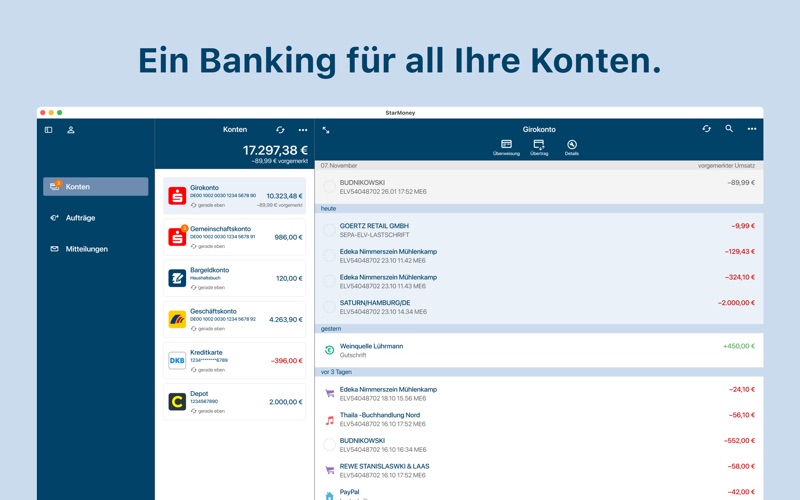Open the GOERTZ RETAIL GMBH transaction
Image resolution: width=800 pixels, height=500 pixels.
point(539,230)
